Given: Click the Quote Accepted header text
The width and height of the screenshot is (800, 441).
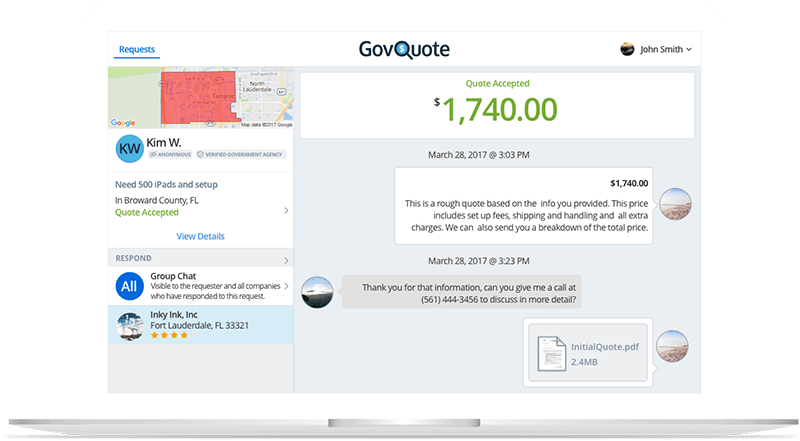Looking at the screenshot, I should coord(497,83).
